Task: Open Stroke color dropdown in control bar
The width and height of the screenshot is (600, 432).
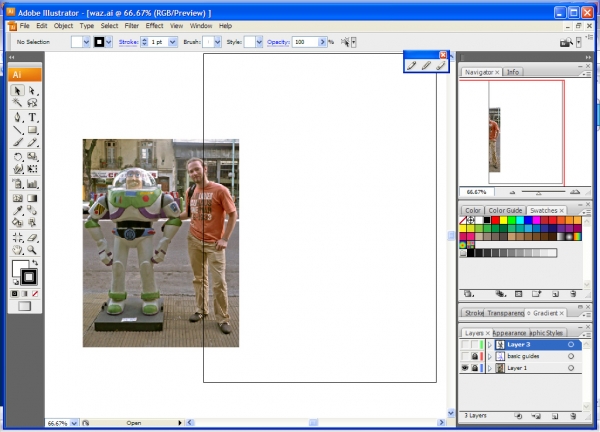Action: coord(109,42)
